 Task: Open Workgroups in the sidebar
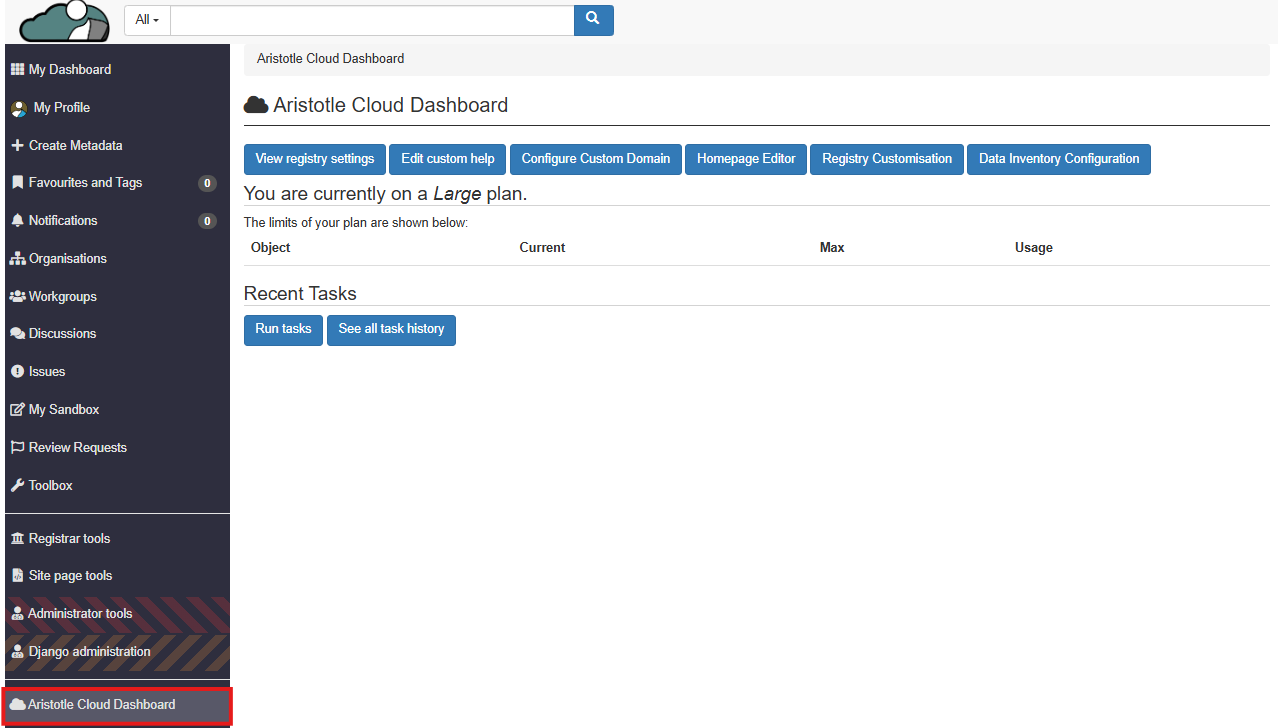coord(62,297)
